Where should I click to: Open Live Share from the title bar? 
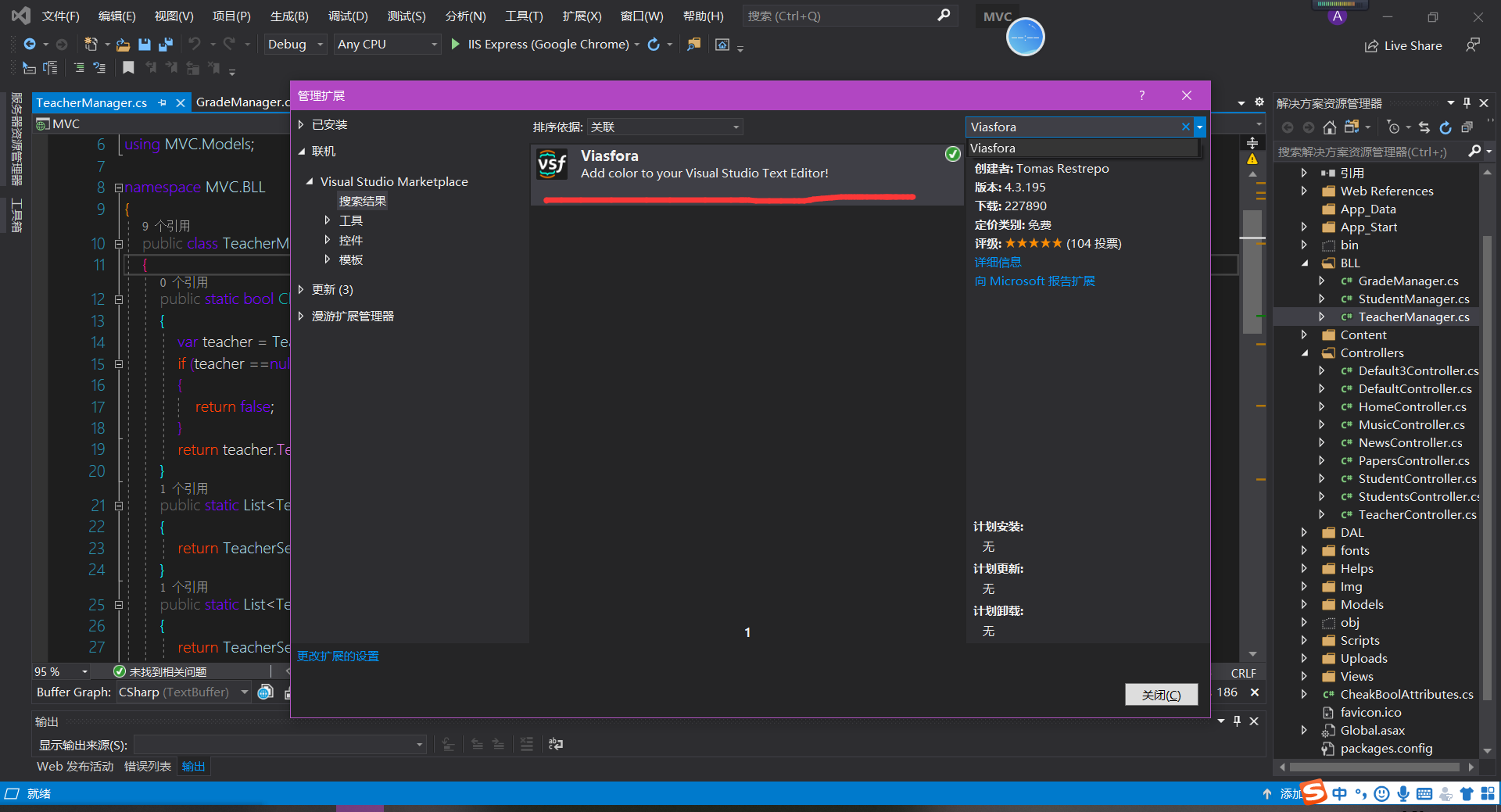coord(1403,45)
